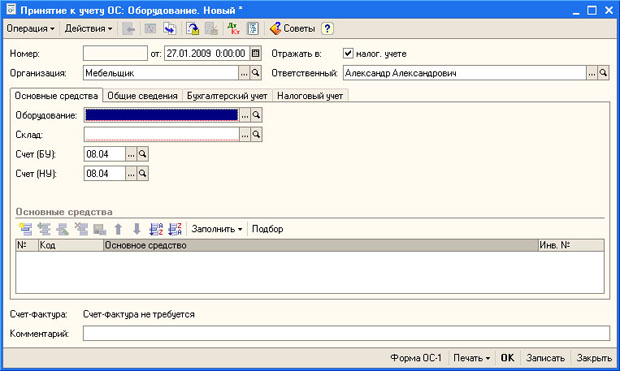Click the Код column header
Image resolution: width=620 pixels, height=371 pixels.
click(71, 245)
